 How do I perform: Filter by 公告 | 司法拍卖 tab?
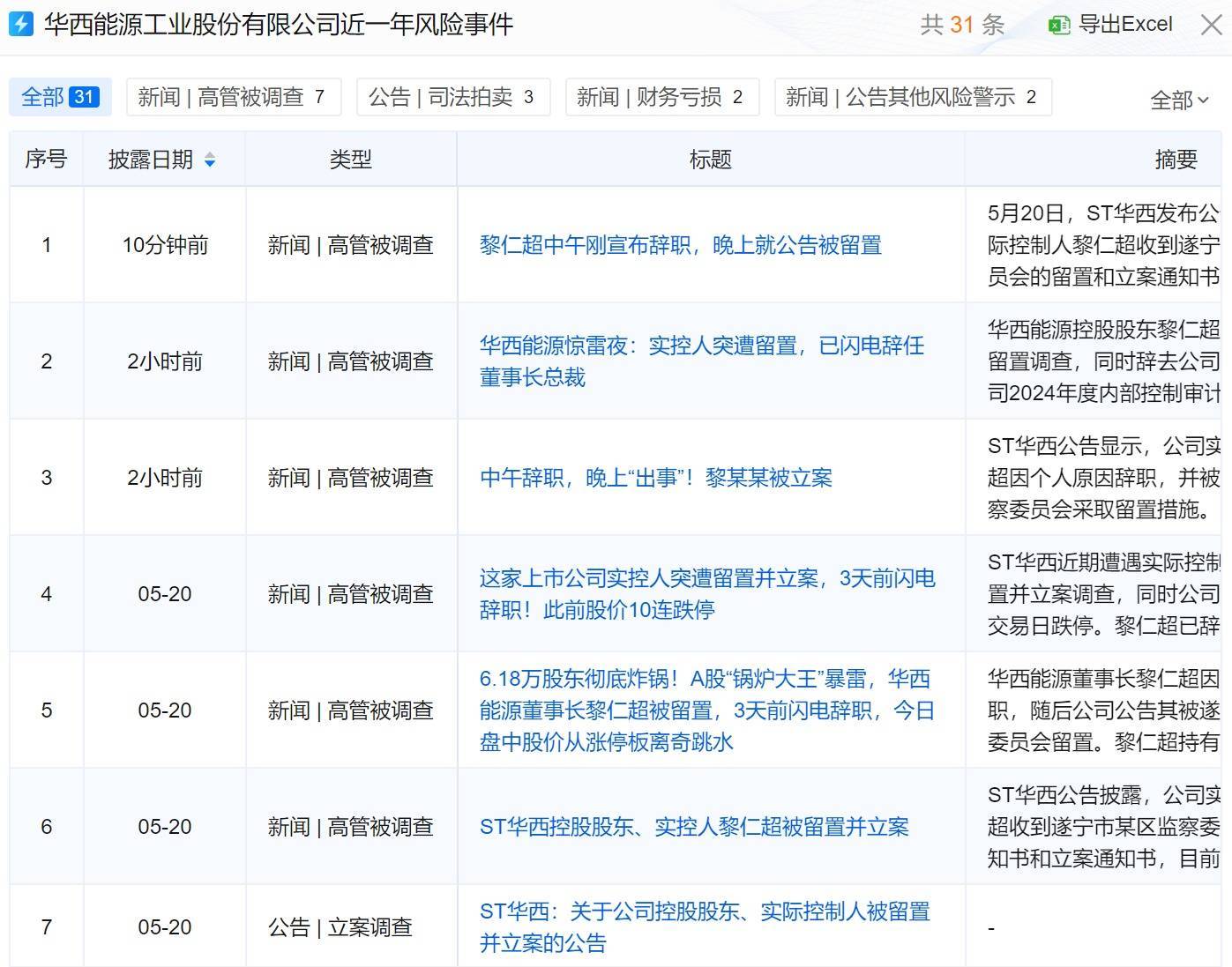click(x=453, y=97)
